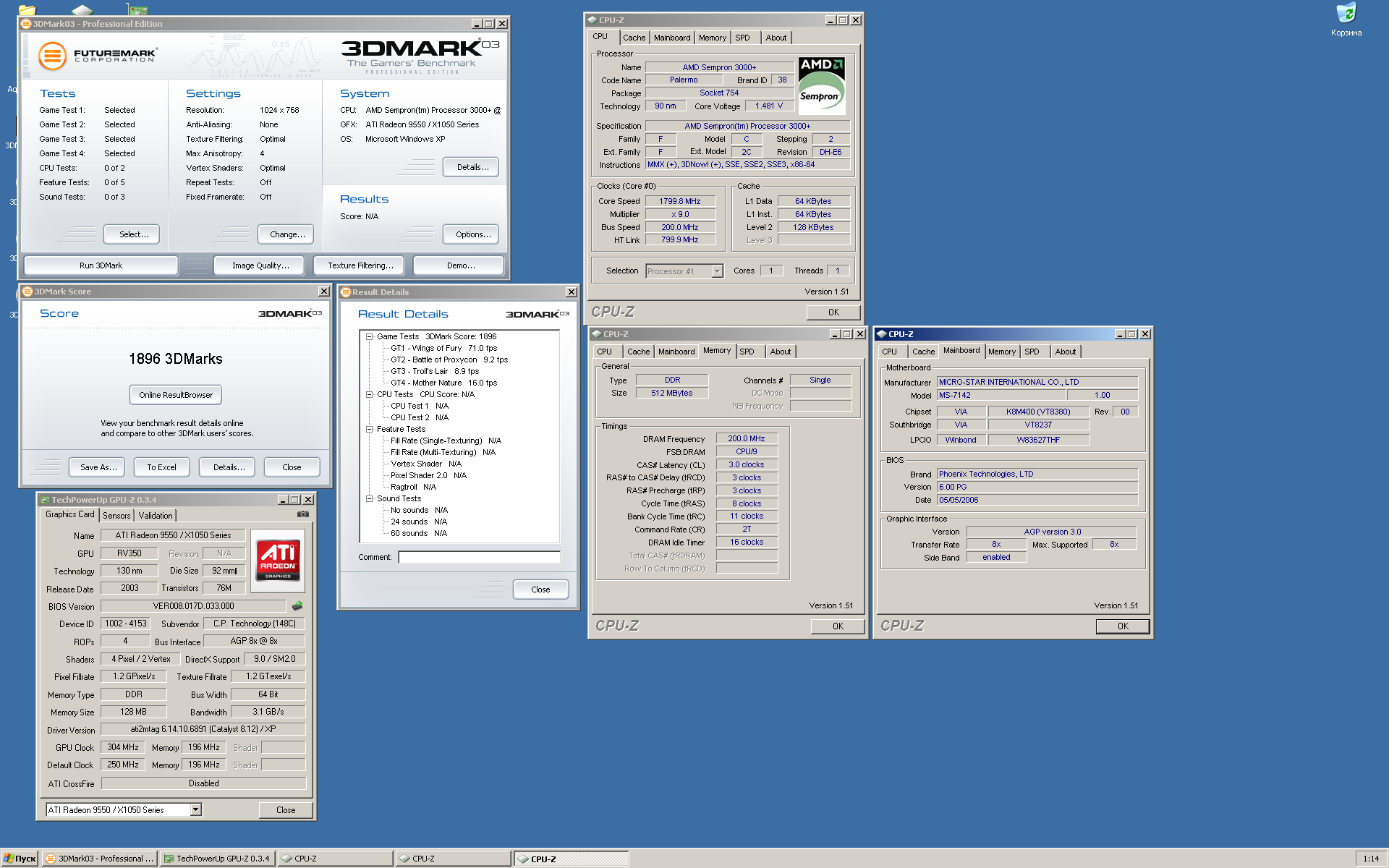
Task: Click Save As button in Score window
Action: point(98,467)
